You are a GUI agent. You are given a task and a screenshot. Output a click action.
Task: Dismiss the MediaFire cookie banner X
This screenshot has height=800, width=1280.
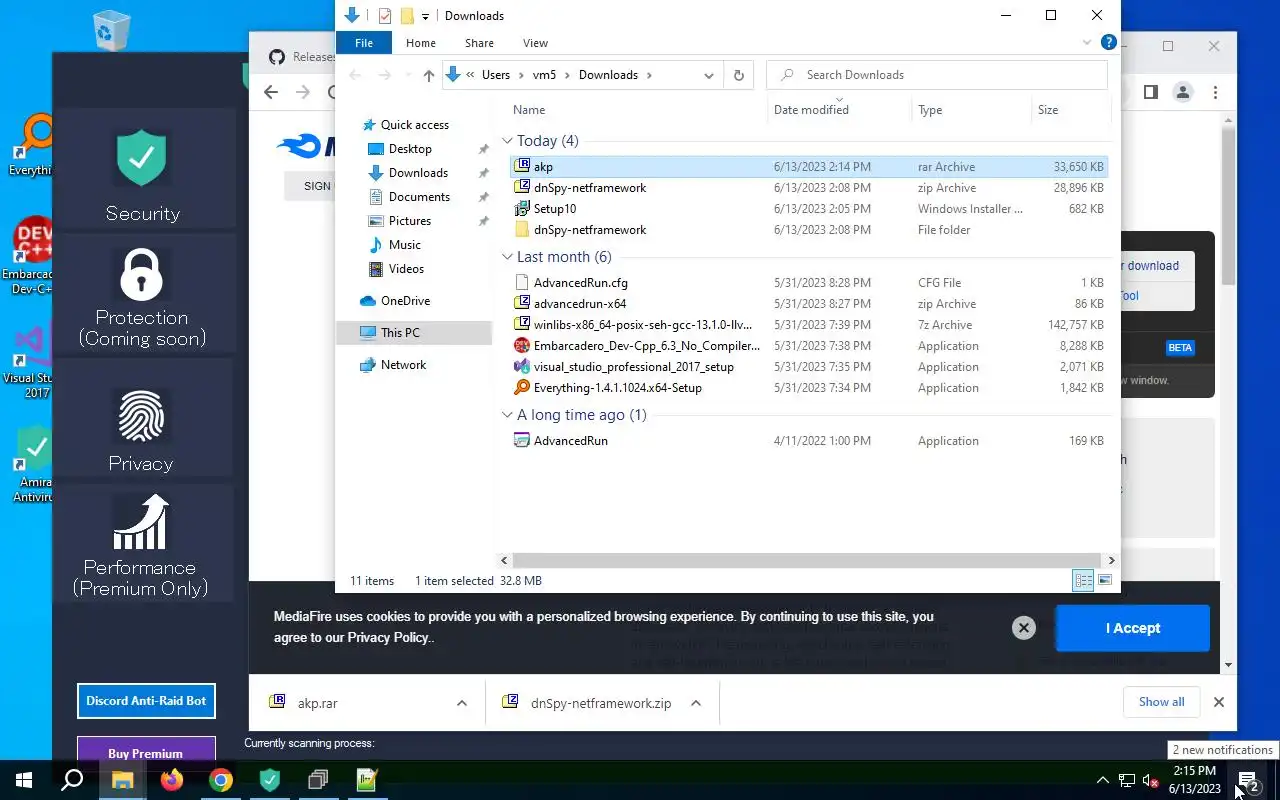coord(1023,628)
